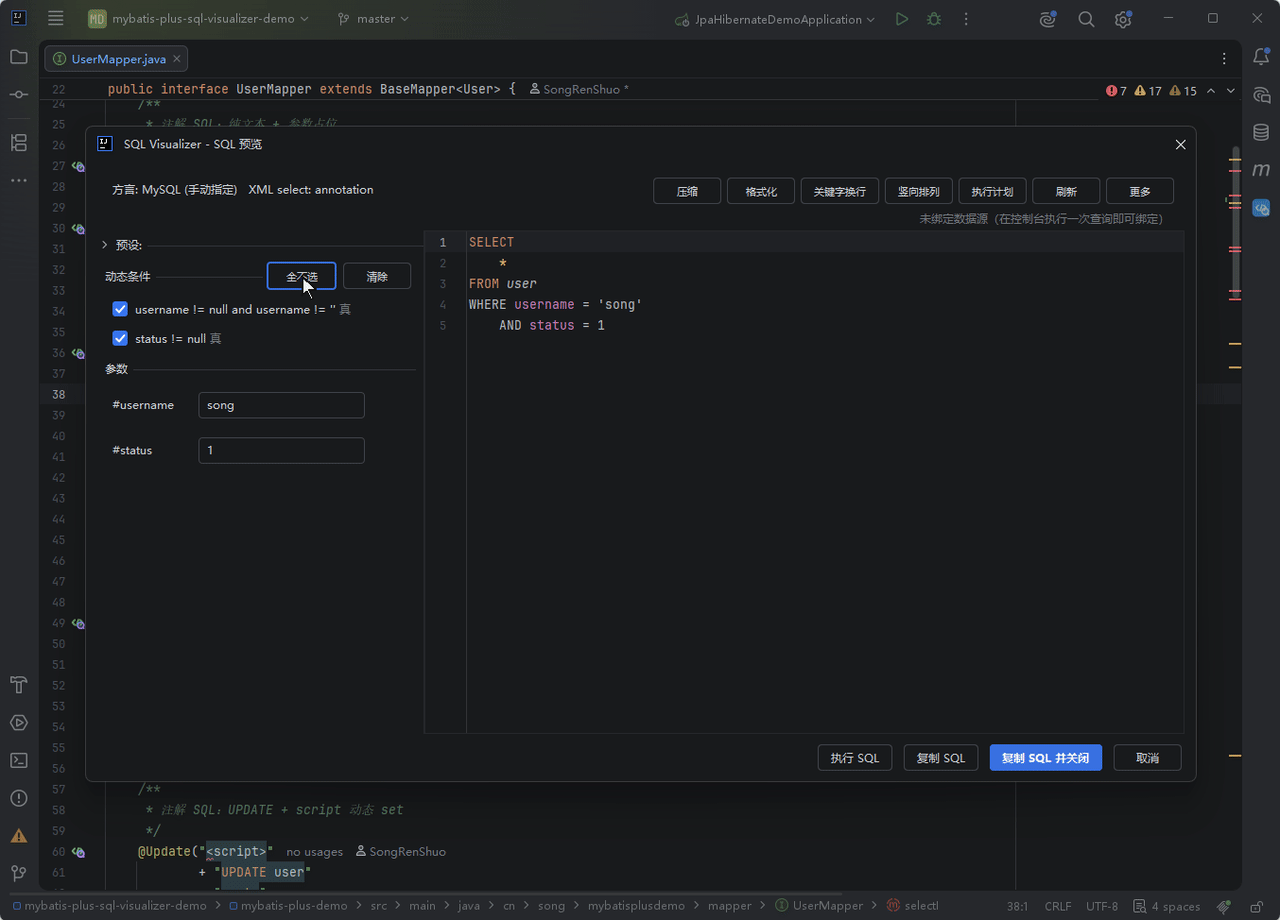Open the master branch dropdown
This screenshot has height=920, width=1280.
click(373, 19)
